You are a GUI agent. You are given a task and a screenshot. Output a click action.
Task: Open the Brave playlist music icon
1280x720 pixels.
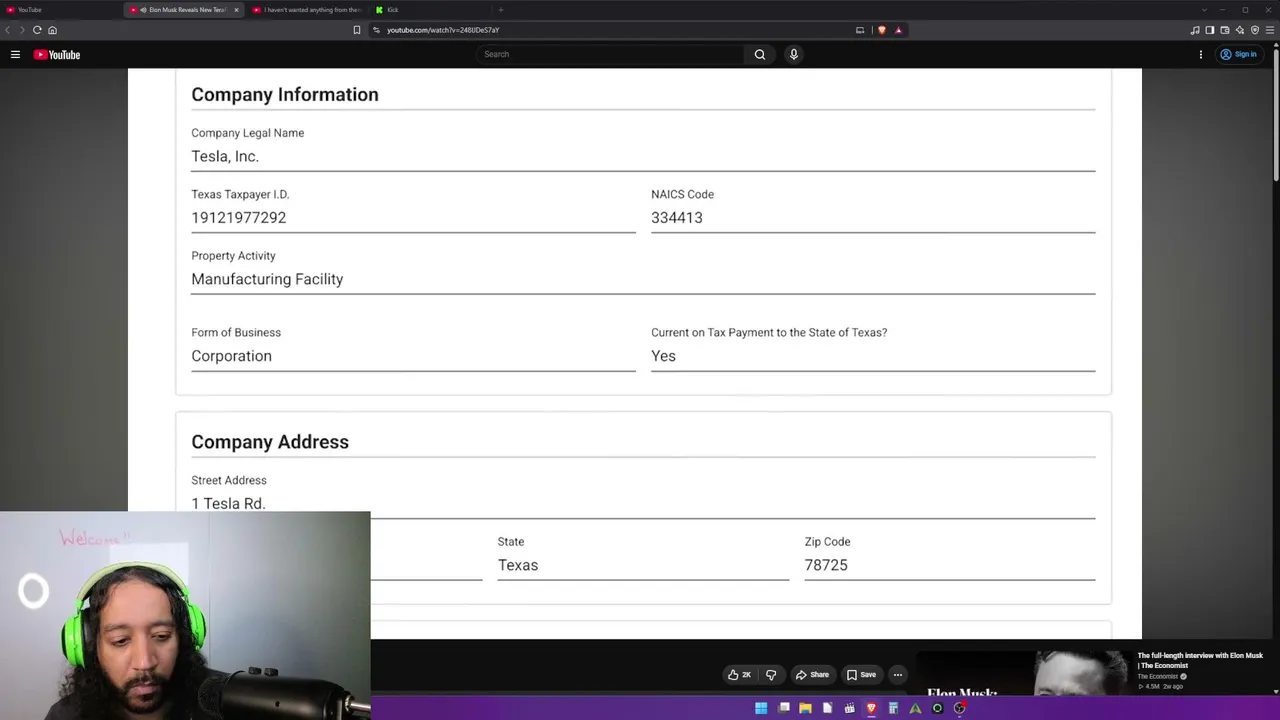[x=1195, y=30]
